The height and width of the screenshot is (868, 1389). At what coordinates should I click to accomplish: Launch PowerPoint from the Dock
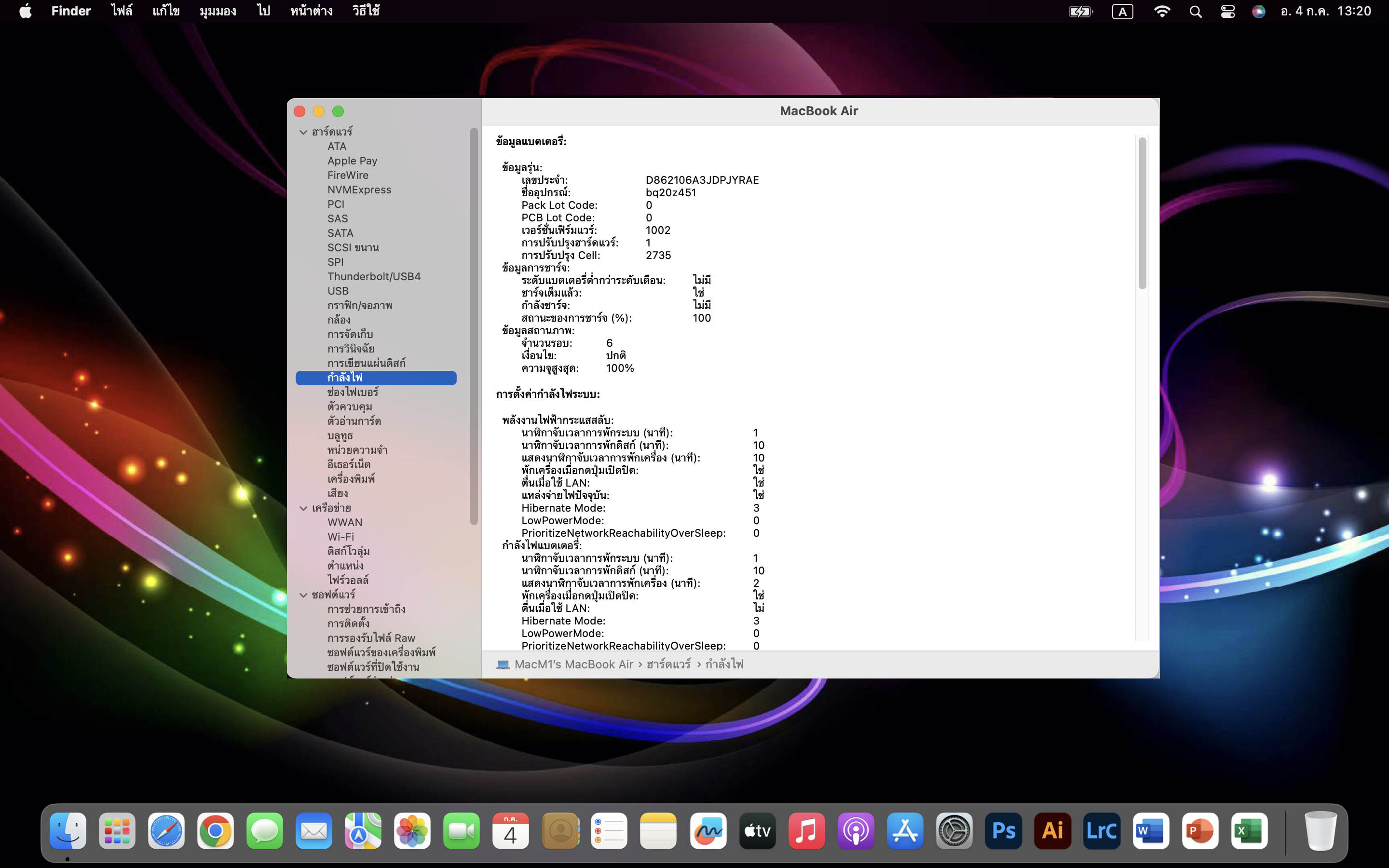1200,831
